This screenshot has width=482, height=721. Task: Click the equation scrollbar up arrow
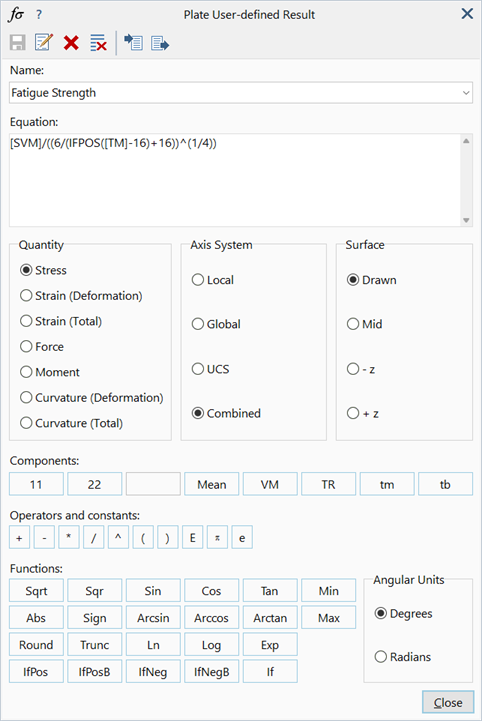[x=466, y=141]
